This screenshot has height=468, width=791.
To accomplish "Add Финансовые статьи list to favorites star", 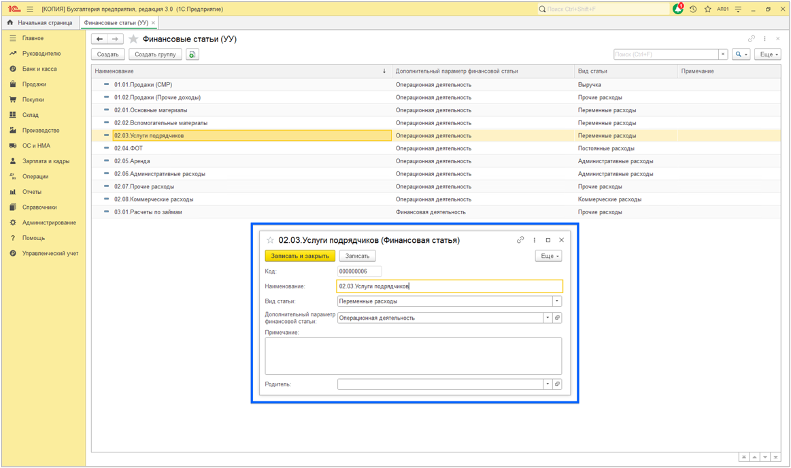I will pos(133,39).
